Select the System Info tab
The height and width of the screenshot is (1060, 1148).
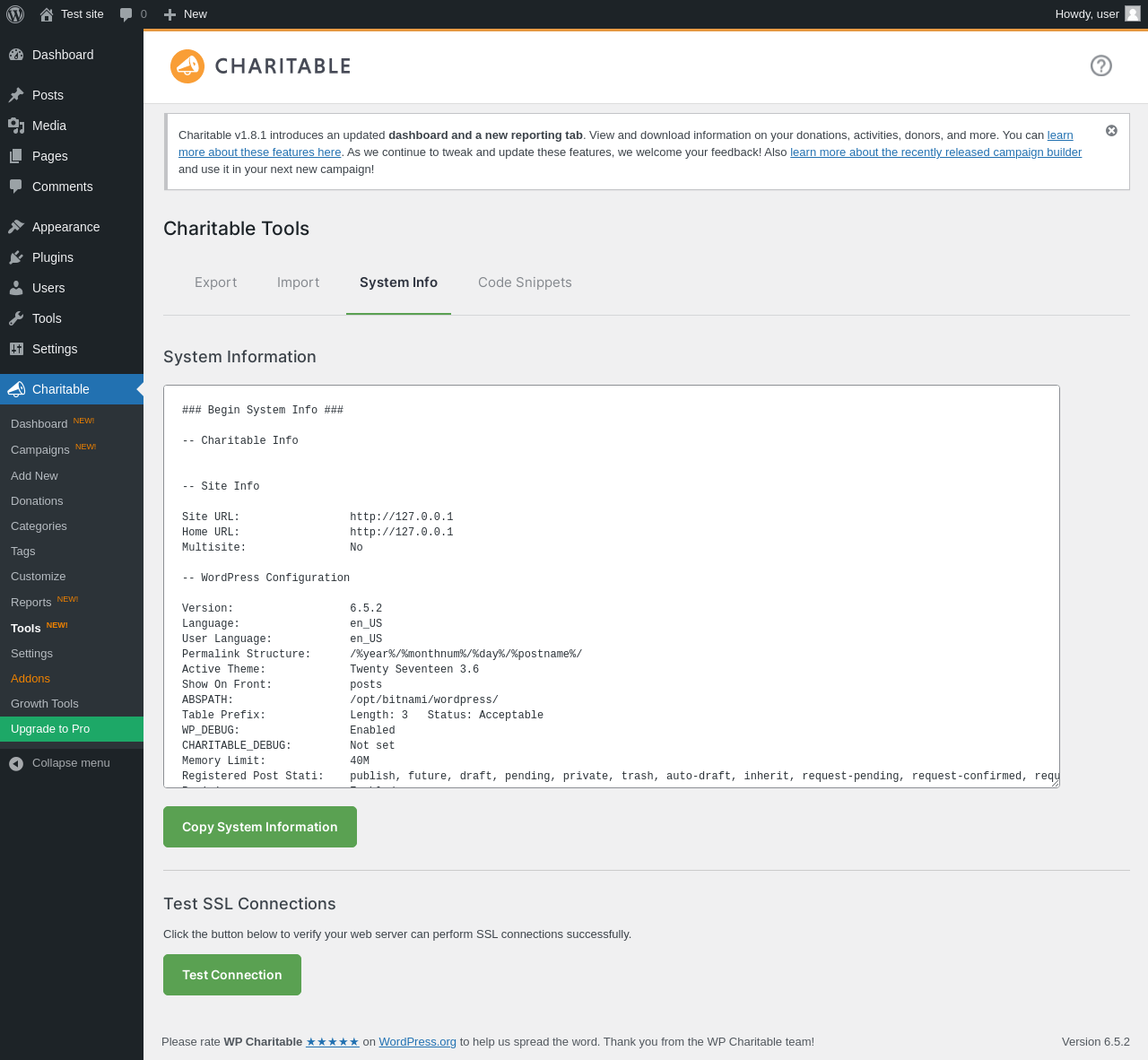(398, 282)
